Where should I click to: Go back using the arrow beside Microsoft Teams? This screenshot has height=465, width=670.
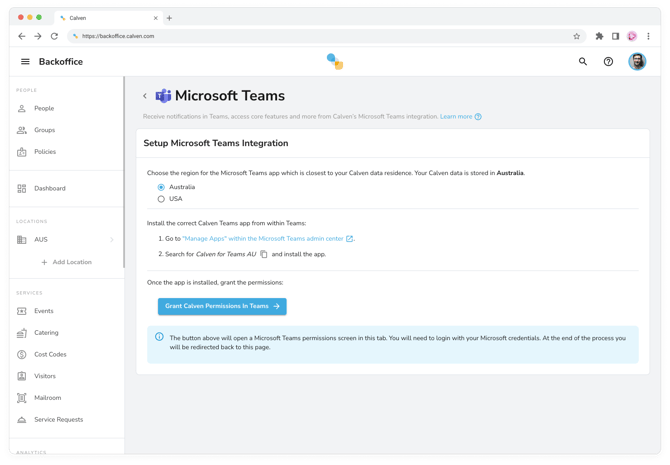145,97
